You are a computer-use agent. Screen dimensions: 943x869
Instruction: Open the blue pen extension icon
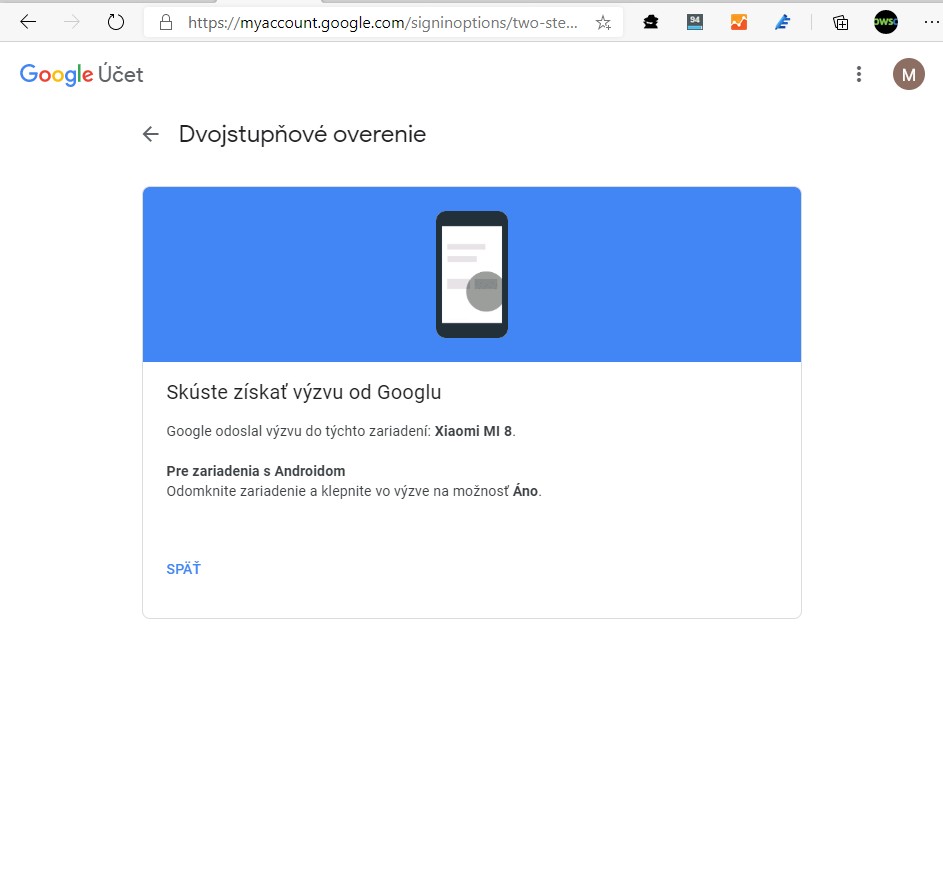(x=782, y=23)
